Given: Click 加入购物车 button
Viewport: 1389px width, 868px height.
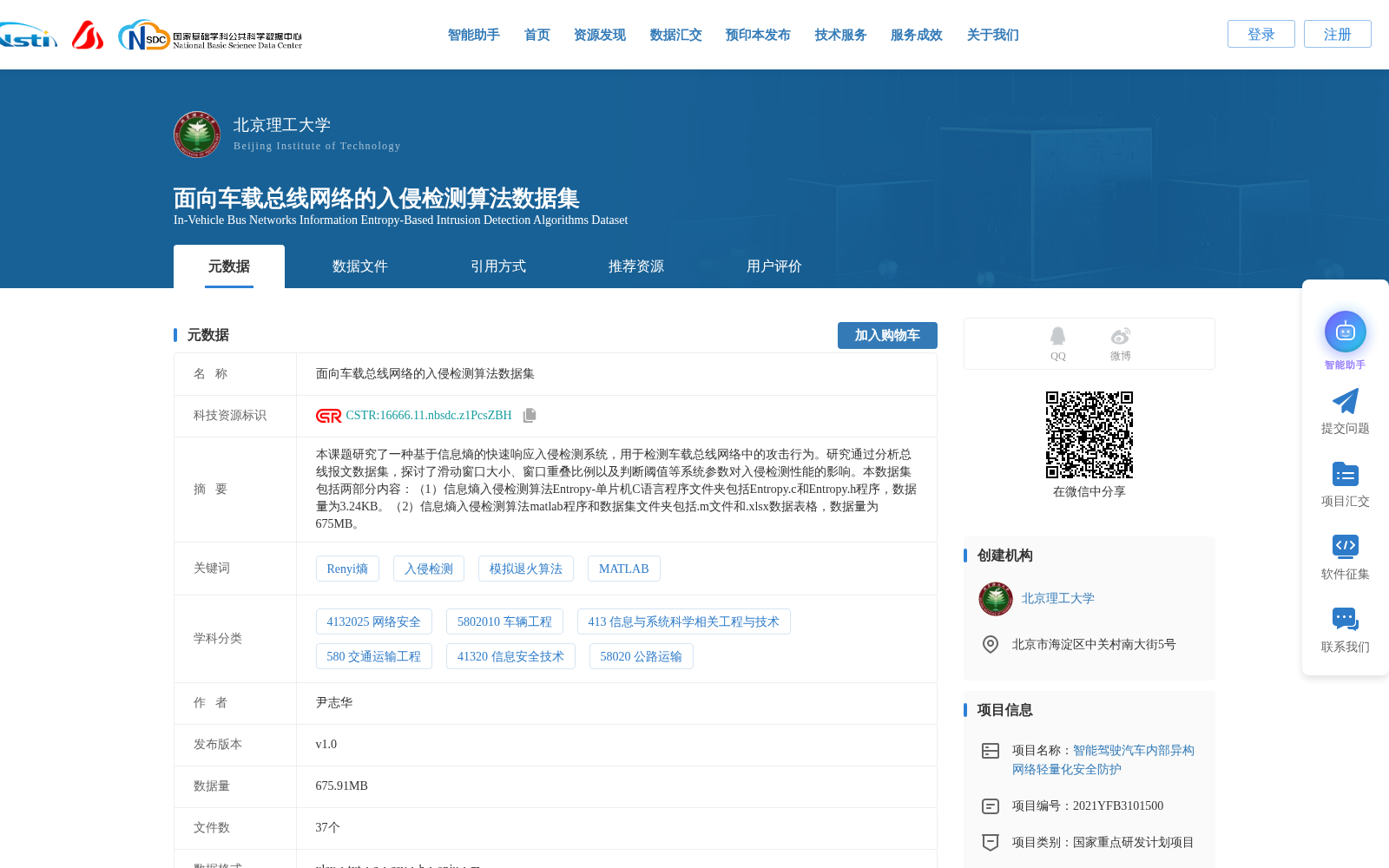Looking at the screenshot, I should point(887,335).
